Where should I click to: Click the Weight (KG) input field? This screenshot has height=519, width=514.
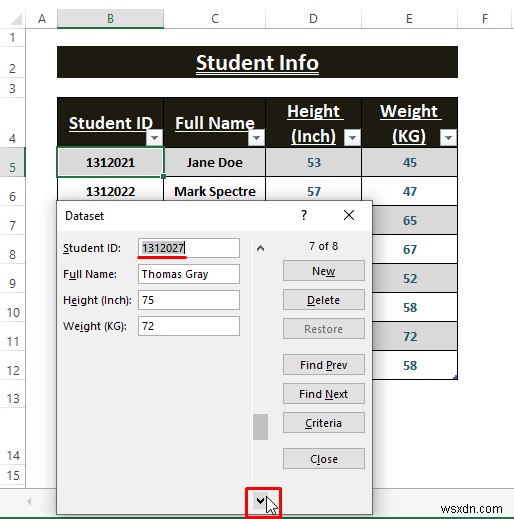[x=189, y=326]
